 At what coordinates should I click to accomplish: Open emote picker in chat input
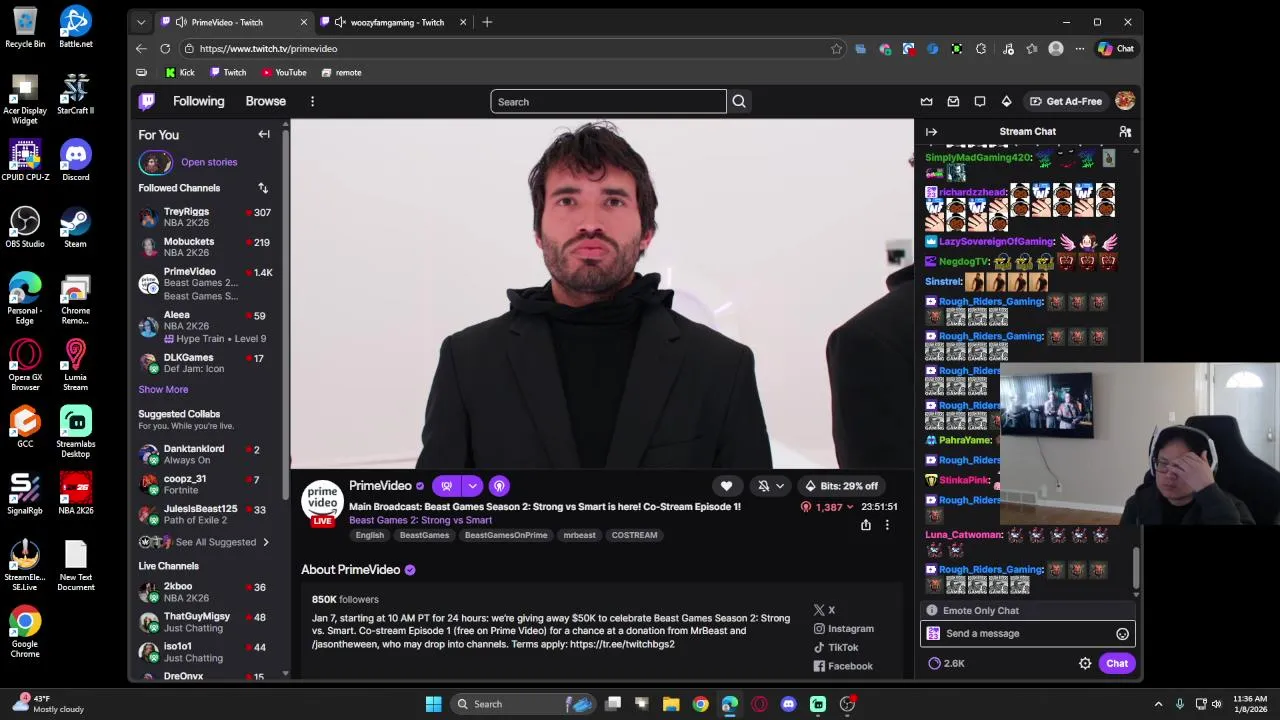click(1122, 634)
